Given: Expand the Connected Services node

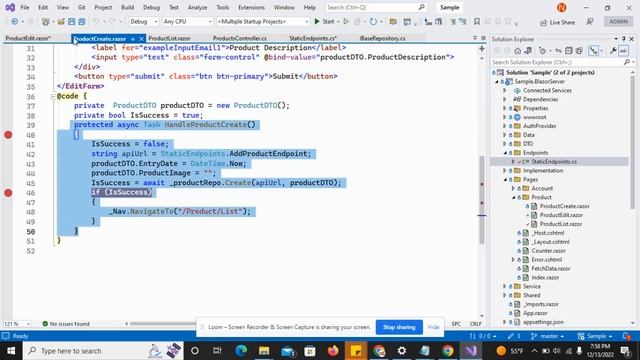Looking at the screenshot, I should 505,90.
